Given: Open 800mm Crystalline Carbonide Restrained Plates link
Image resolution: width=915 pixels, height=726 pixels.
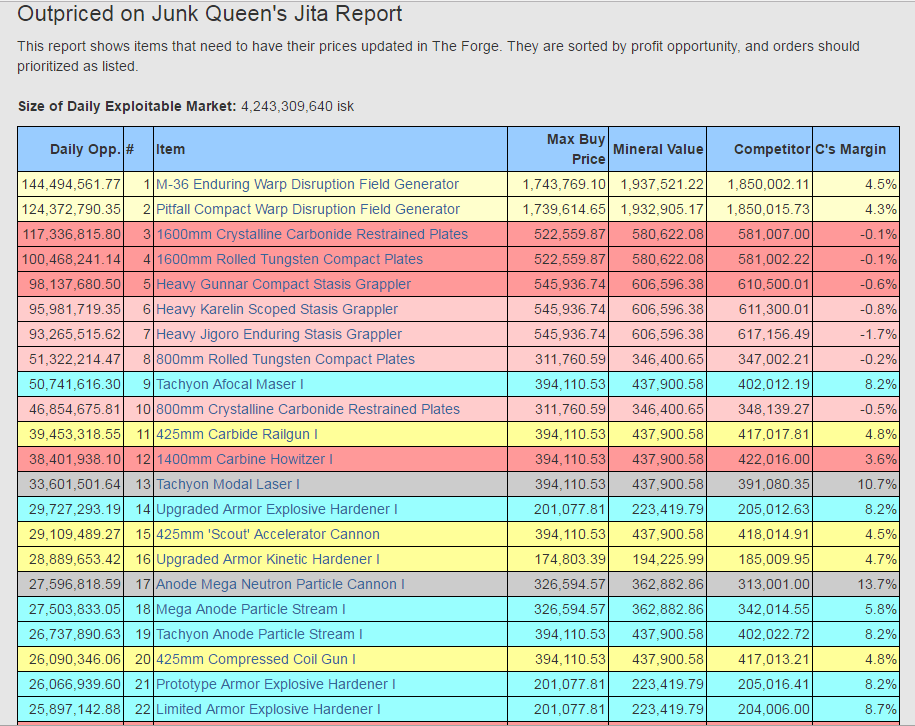Looking at the screenshot, I should 308,410.
